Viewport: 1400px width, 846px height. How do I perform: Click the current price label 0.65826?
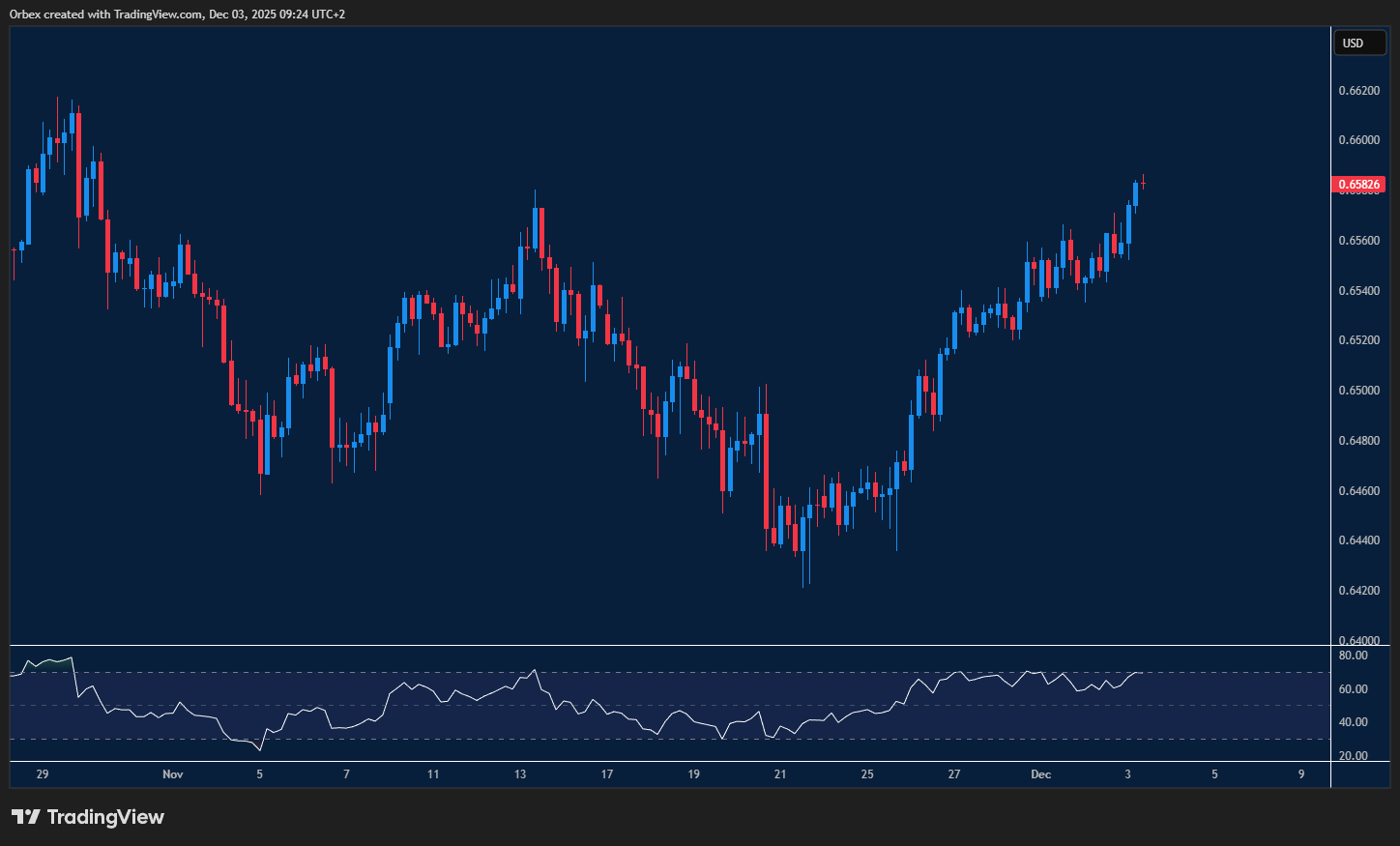(1359, 184)
